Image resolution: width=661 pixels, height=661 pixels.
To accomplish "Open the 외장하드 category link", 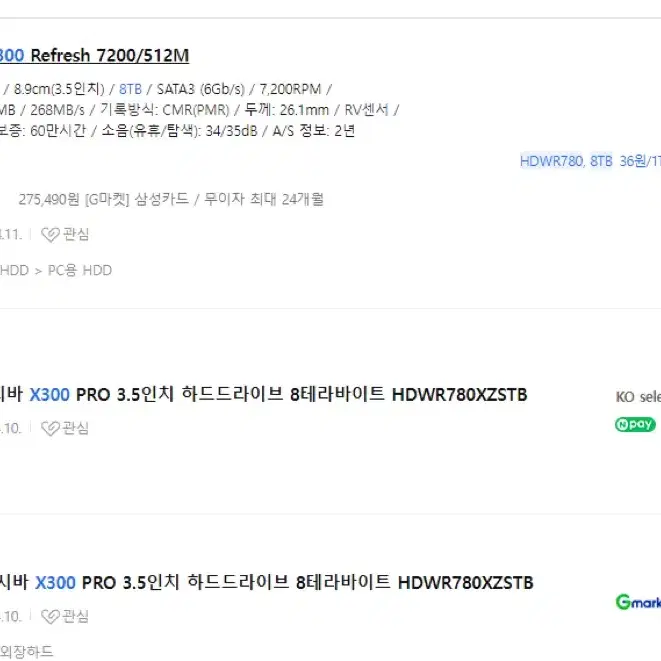I will [27, 652].
